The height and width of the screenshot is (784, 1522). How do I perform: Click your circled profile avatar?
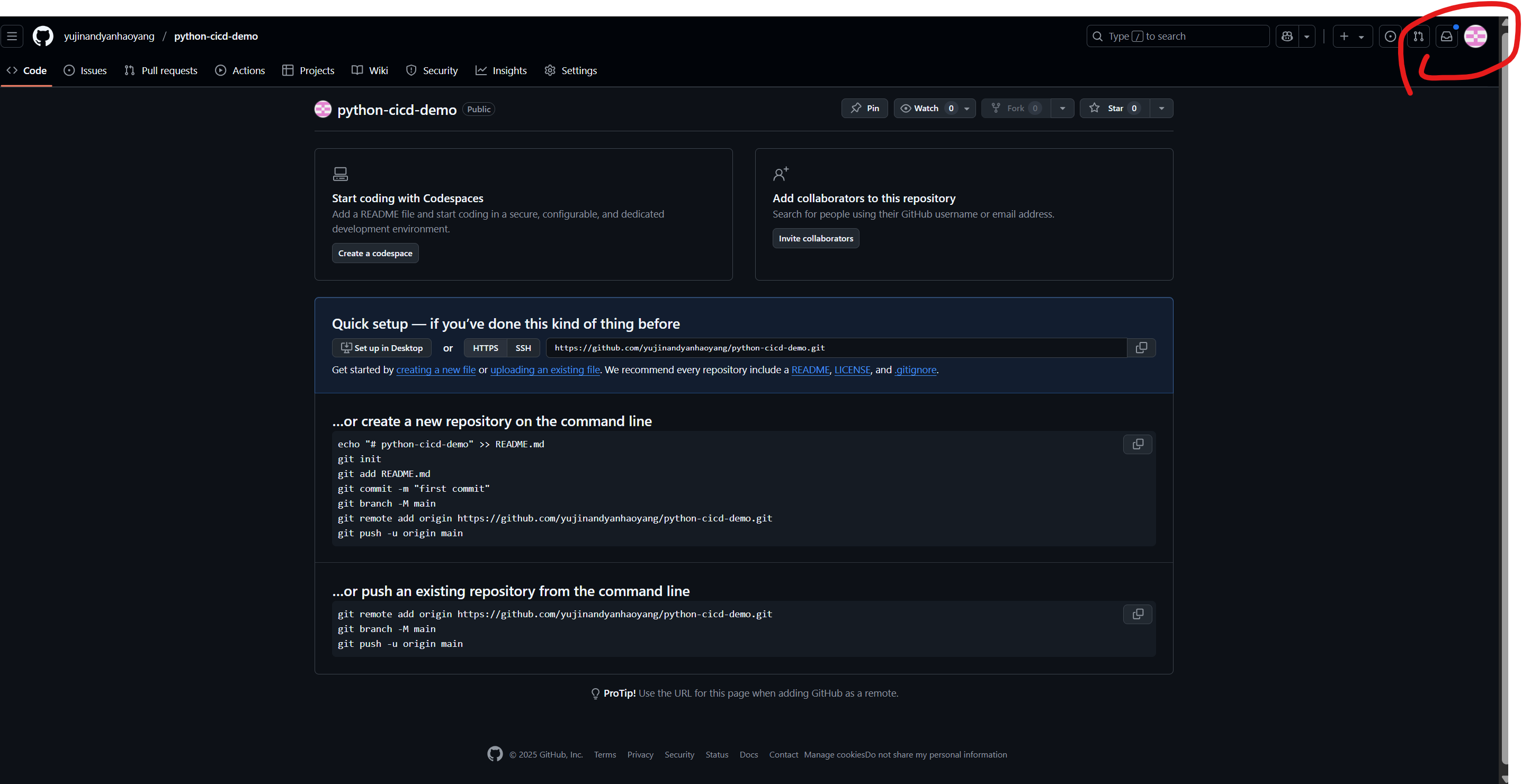click(x=1475, y=36)
